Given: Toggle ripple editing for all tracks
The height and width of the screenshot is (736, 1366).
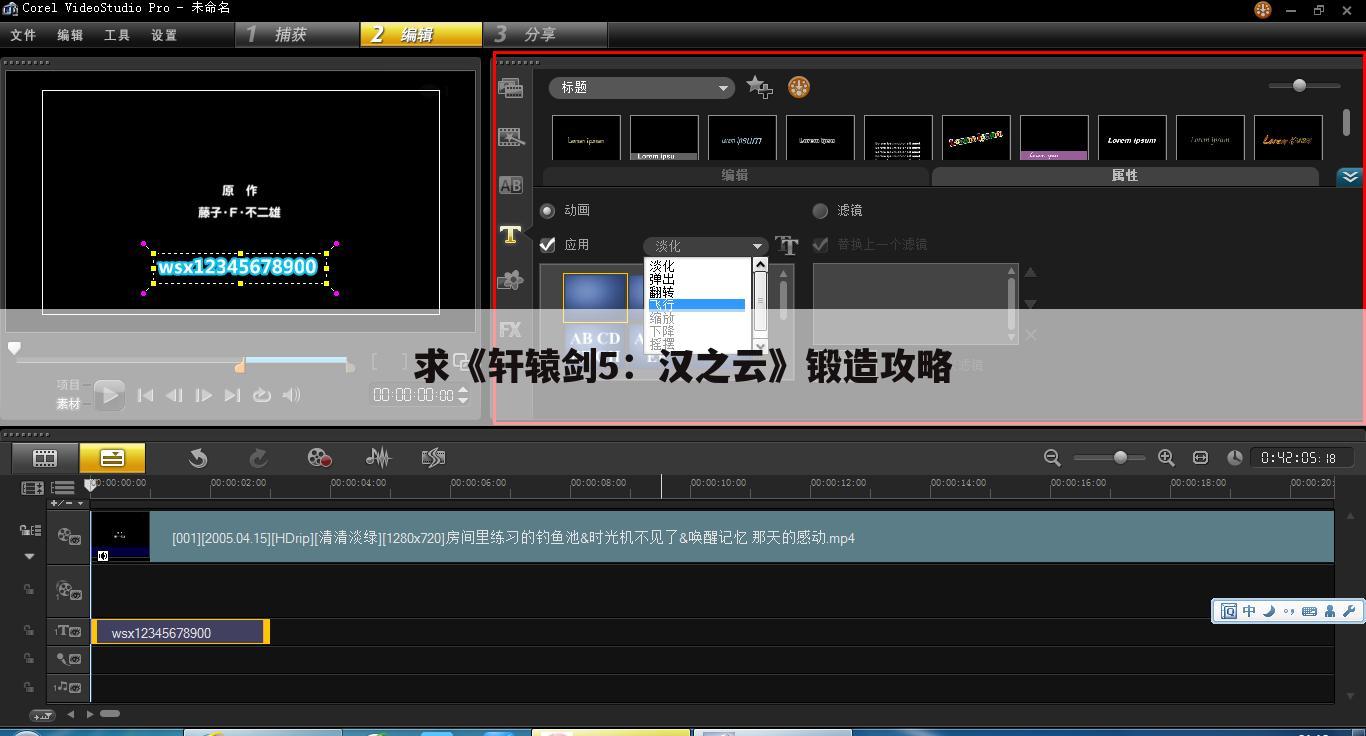Looking at the screenshot, I should tap(30, 530).
